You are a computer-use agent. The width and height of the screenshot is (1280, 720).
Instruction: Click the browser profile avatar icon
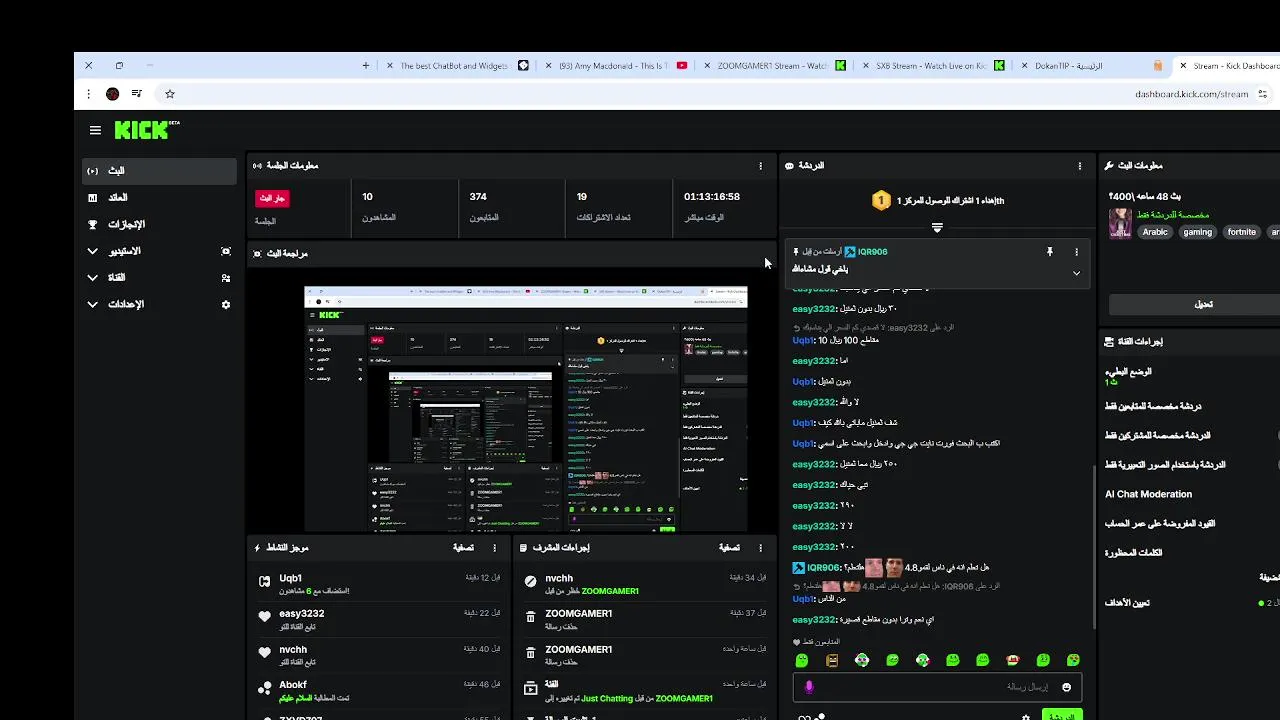pos(112,94)
